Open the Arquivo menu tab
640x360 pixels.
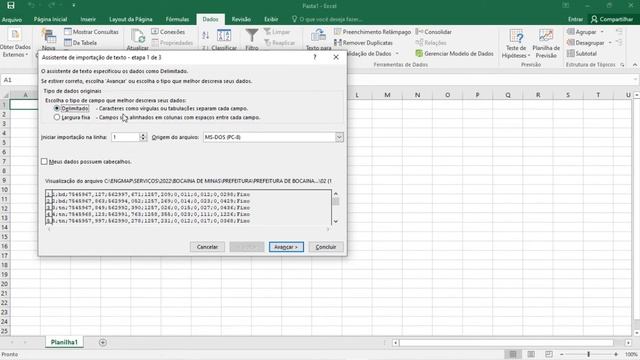12,19
